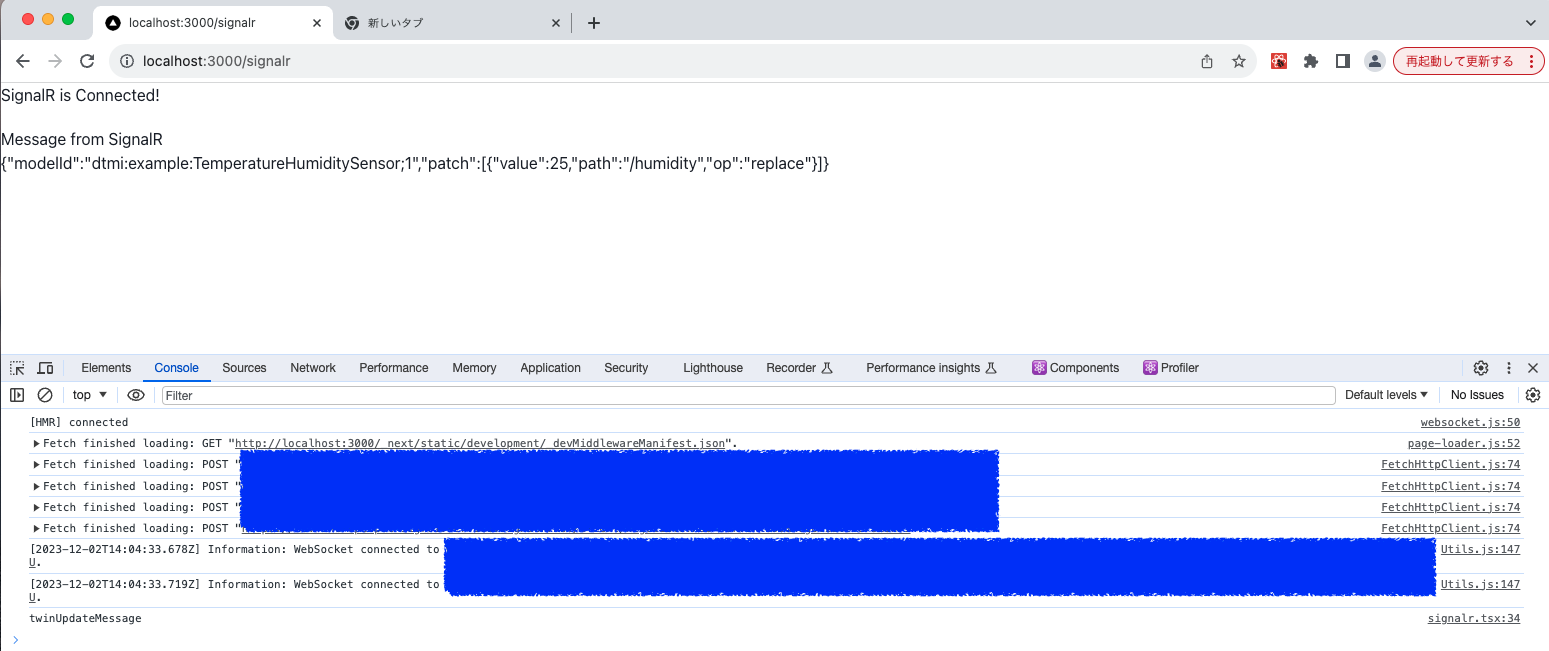1549x651 pixels.
Task: Open the first FetchHttpClient.js:74 source link
Action: 1451,464
